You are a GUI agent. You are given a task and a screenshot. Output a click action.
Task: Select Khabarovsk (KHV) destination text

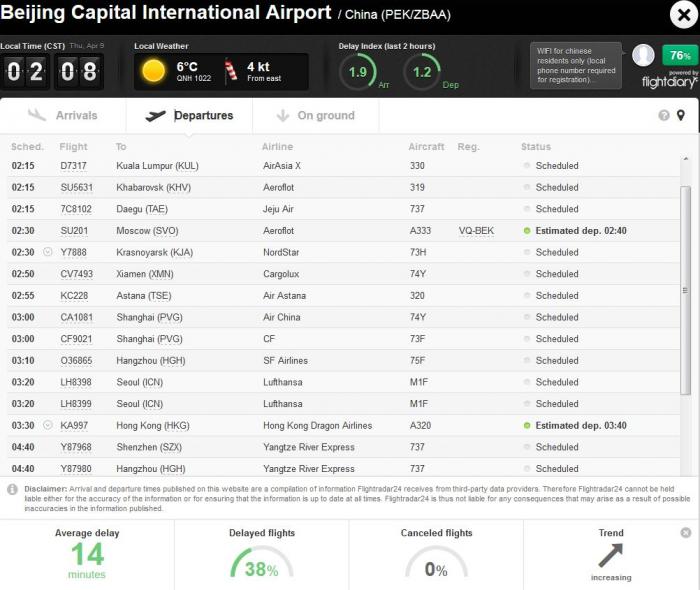[x=154, y=187]
